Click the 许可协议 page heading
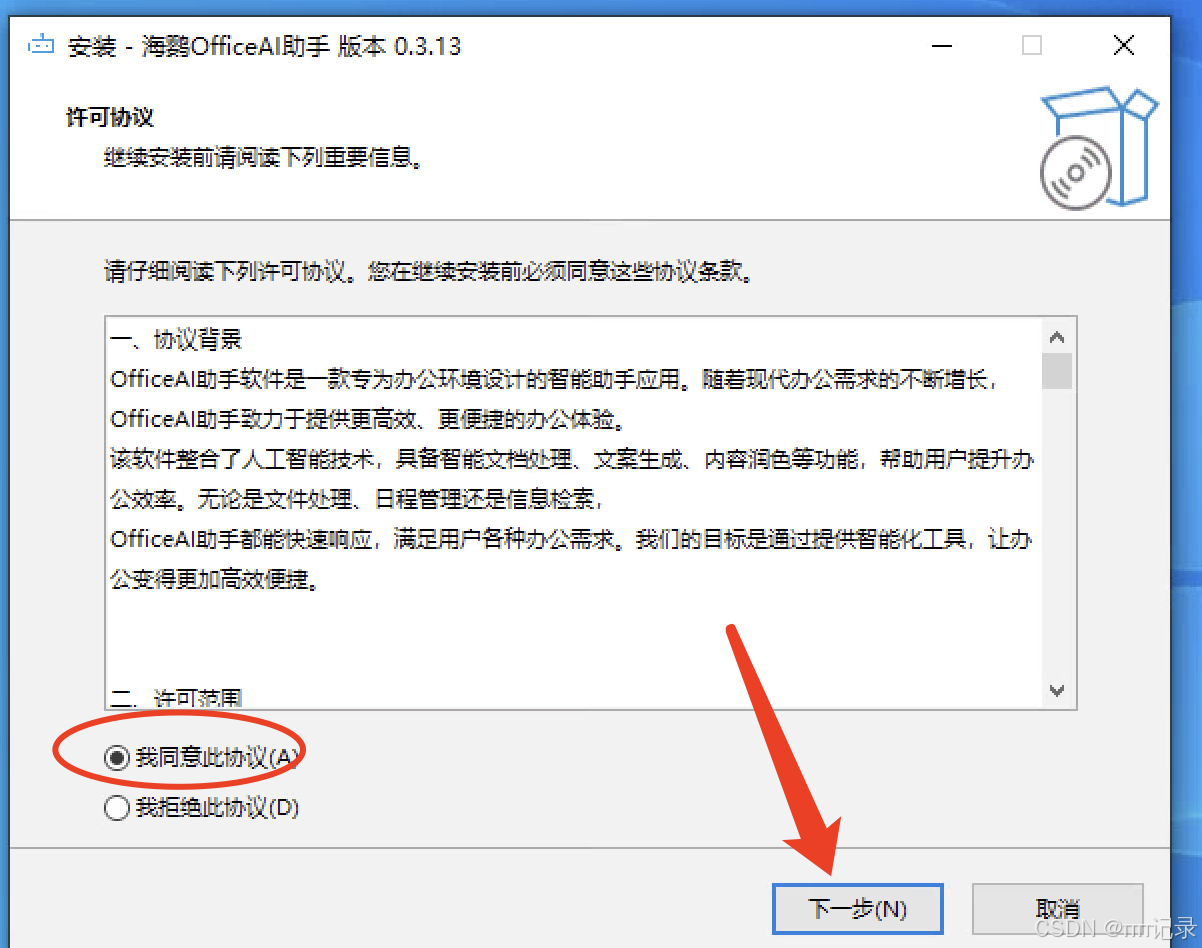This screenshot has height=948, width=1202. click(x=110, y=118)
